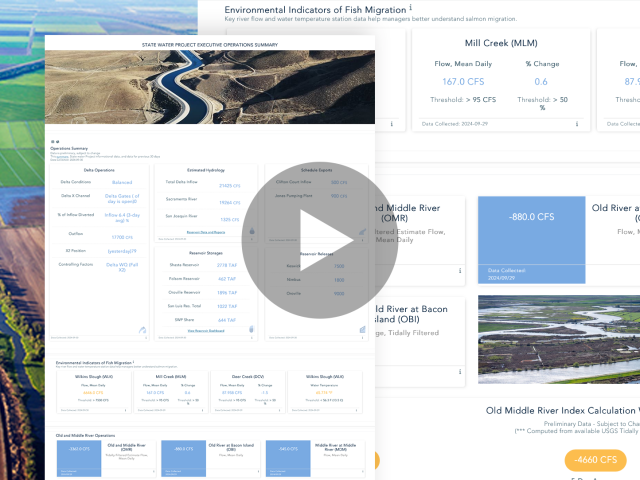Viewport: 640px width, 480px height.
Task: Click the orange -4660 CFS badge
Action: (596, 460)
